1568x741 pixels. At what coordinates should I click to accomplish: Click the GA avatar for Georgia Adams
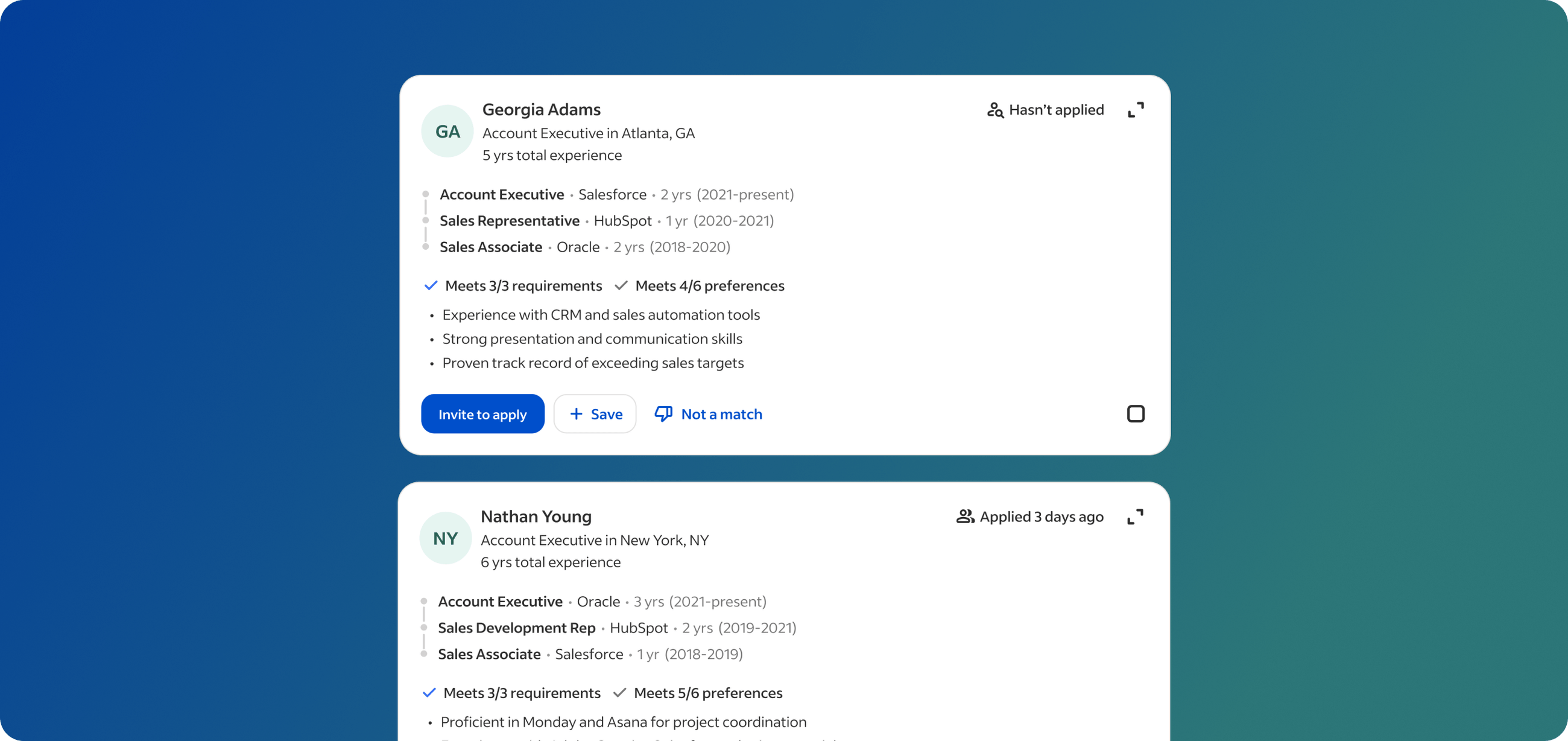point(447,131)
